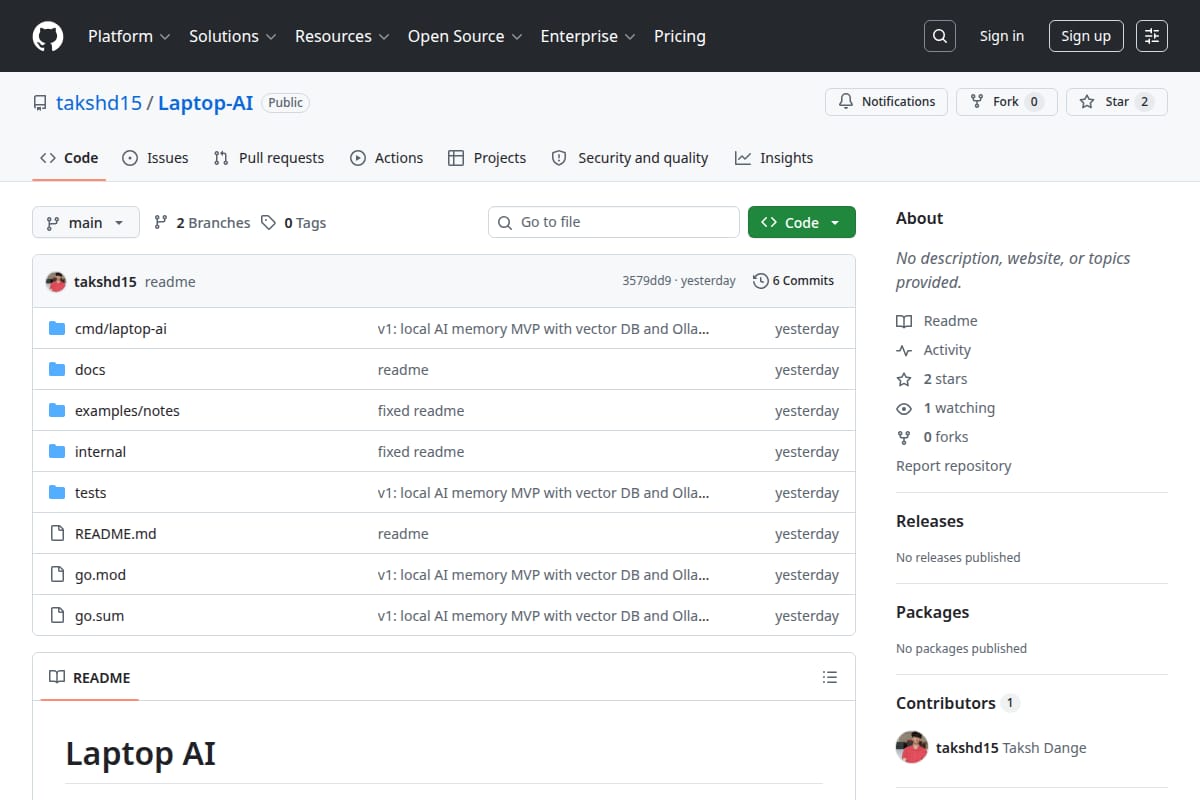Switch to the Projects tab
The height and width of the screenshot is (800, 1200).
pos(487,158)
